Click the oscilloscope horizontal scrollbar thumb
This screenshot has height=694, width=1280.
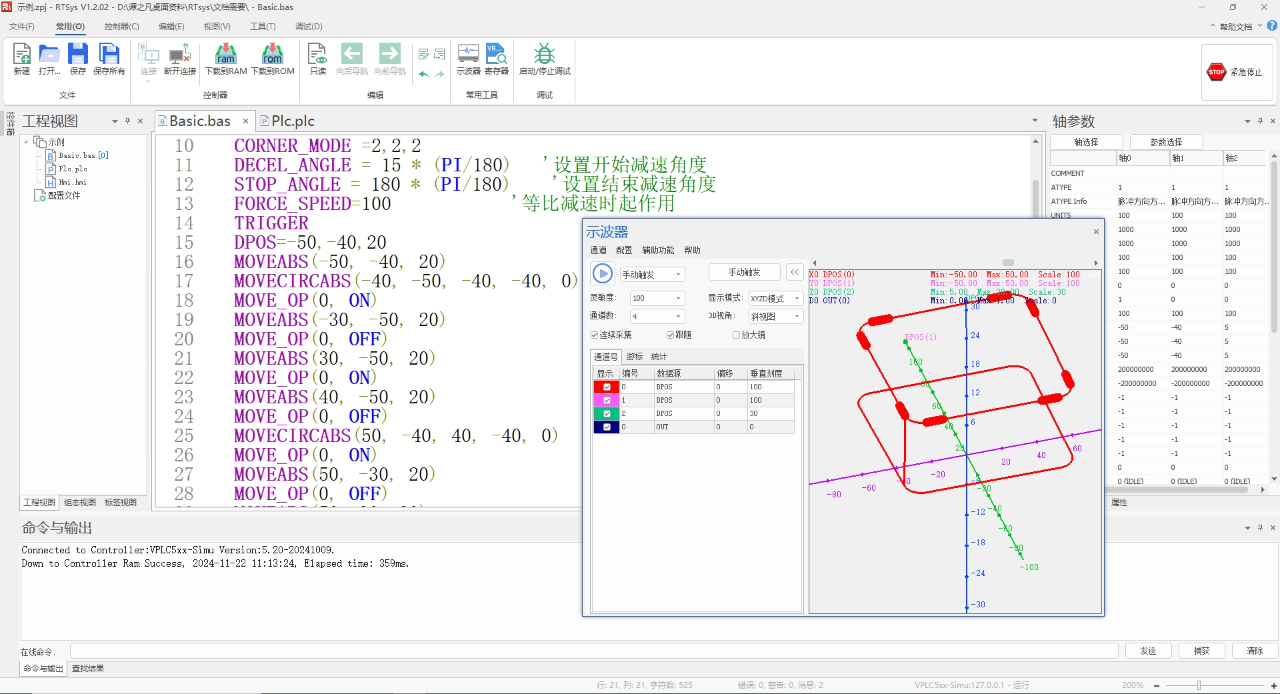[1008, 262]
